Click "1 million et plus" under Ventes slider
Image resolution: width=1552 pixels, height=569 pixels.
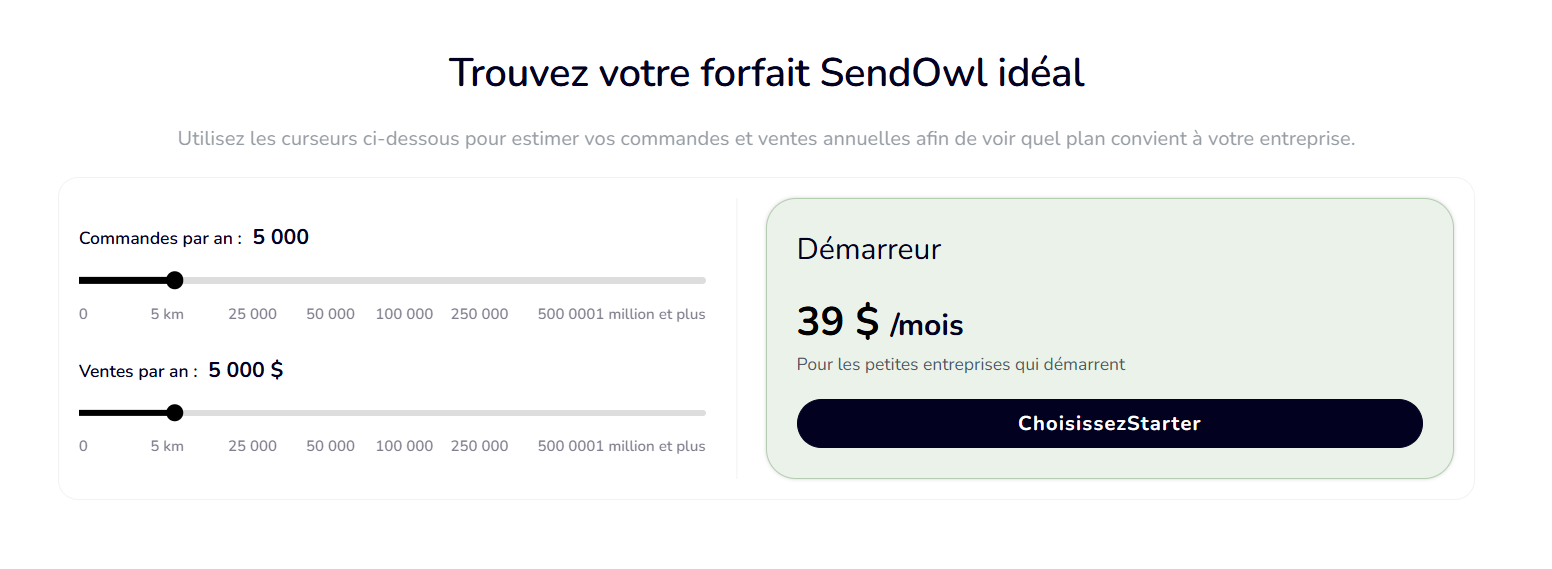650,446
